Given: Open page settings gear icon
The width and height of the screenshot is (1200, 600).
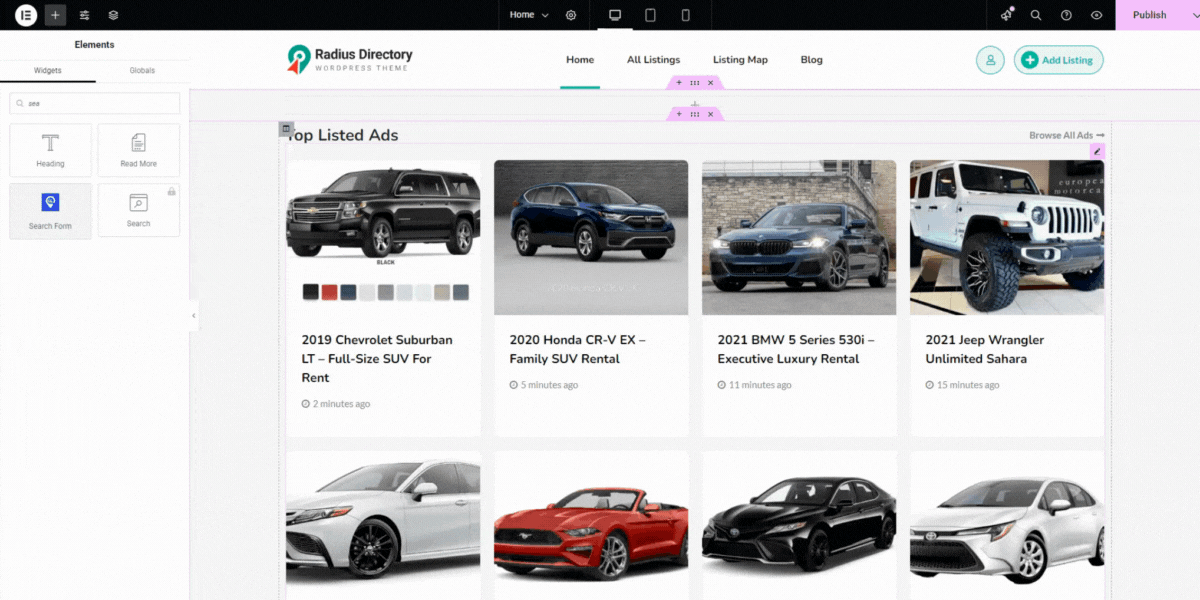Looking at the screenshot, I should [x=571, y=15].
